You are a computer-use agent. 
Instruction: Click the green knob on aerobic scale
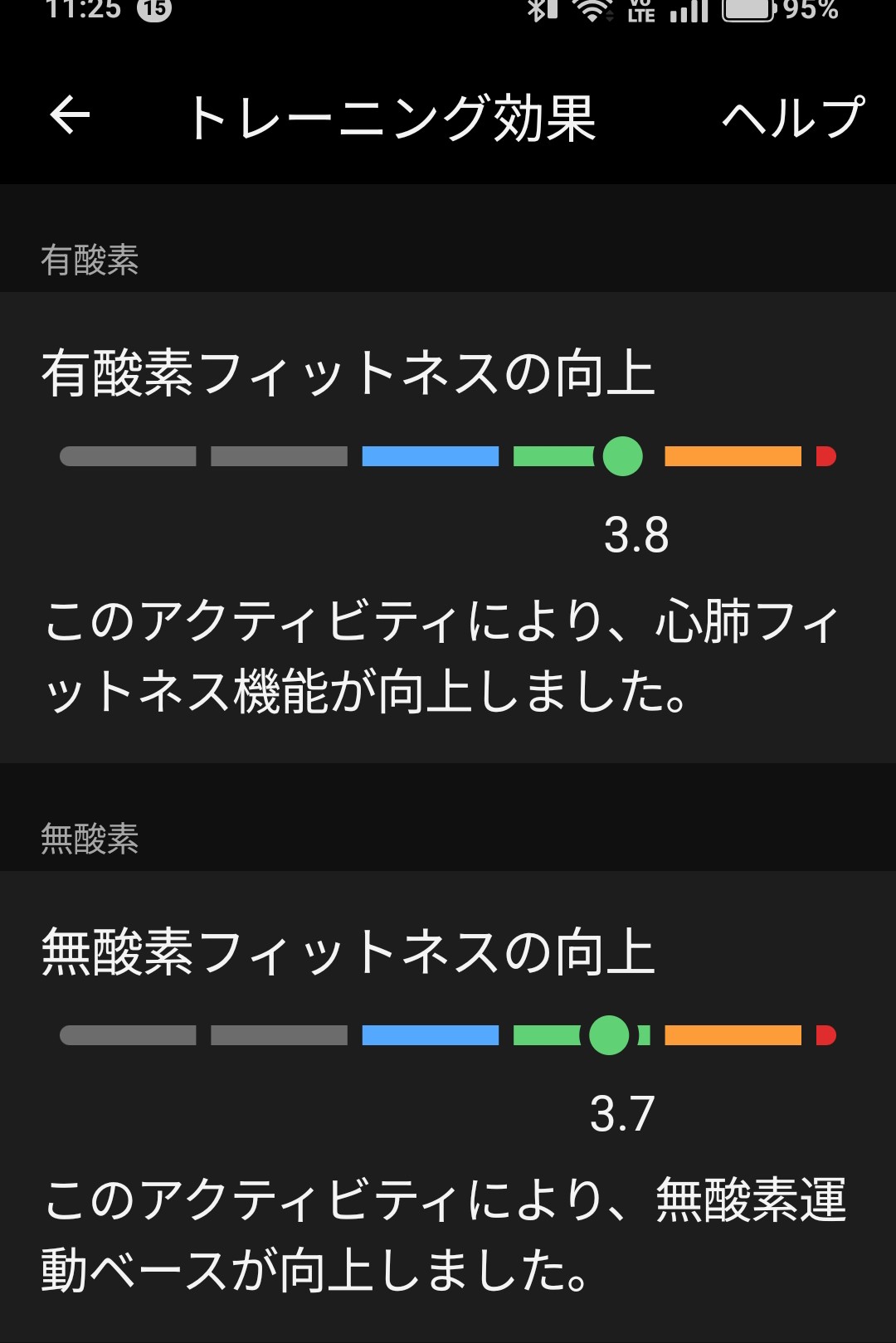tap(622, 456)
